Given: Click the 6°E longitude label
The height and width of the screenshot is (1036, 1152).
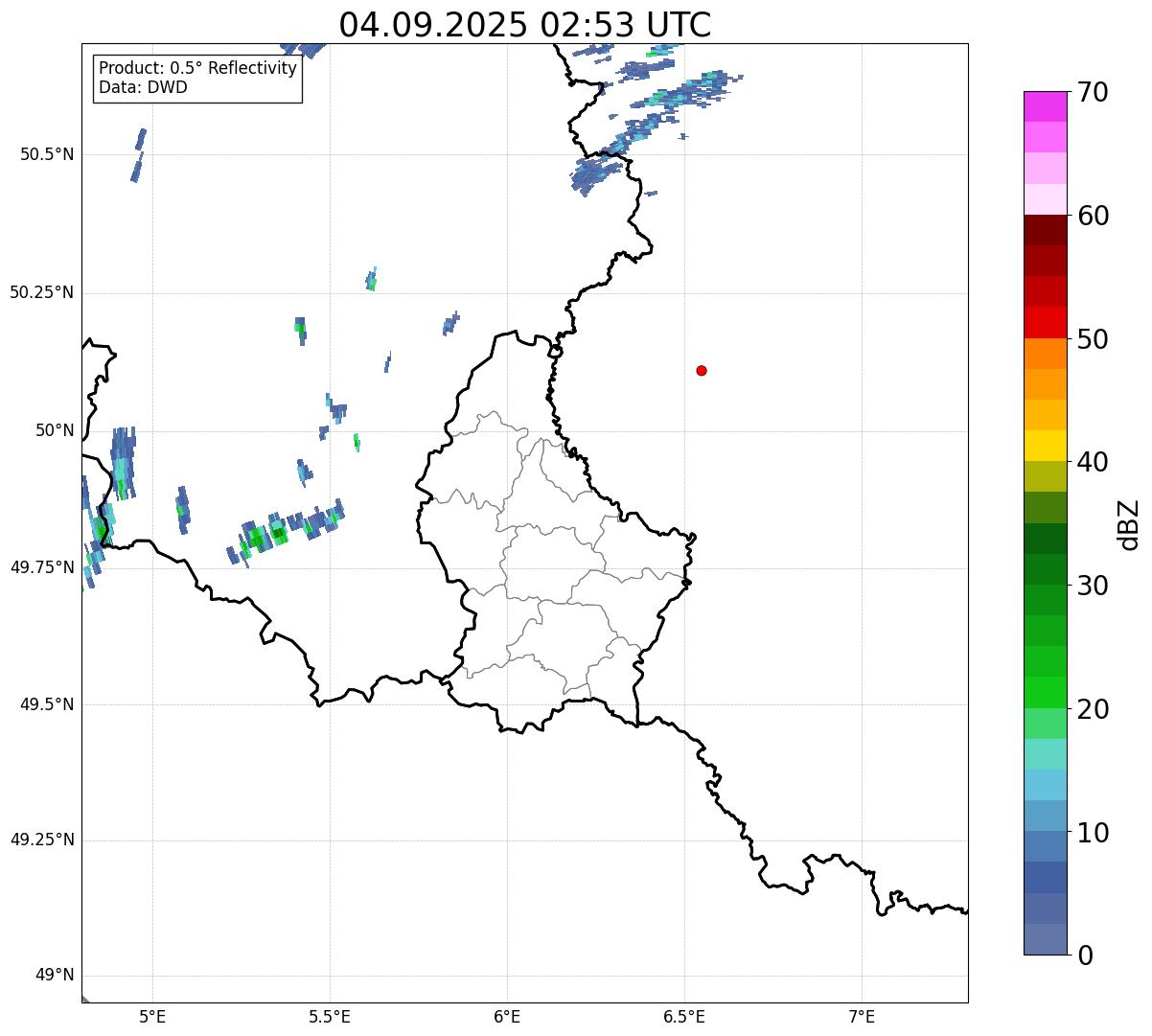Looking at the screenshot, I should [x=507, y=1017].
